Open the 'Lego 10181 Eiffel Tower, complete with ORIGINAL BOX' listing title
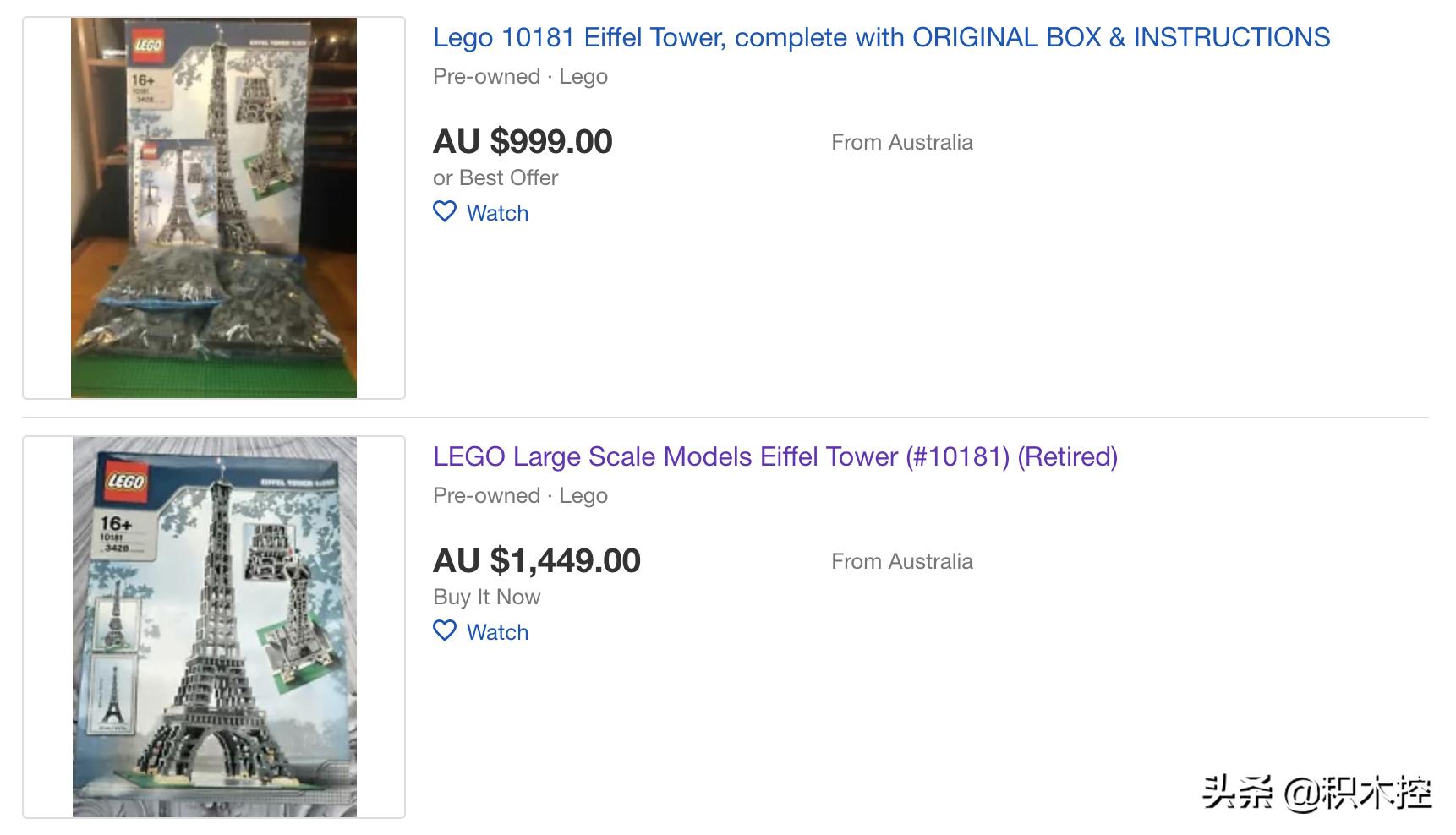1456x835 pixels. 881,38
